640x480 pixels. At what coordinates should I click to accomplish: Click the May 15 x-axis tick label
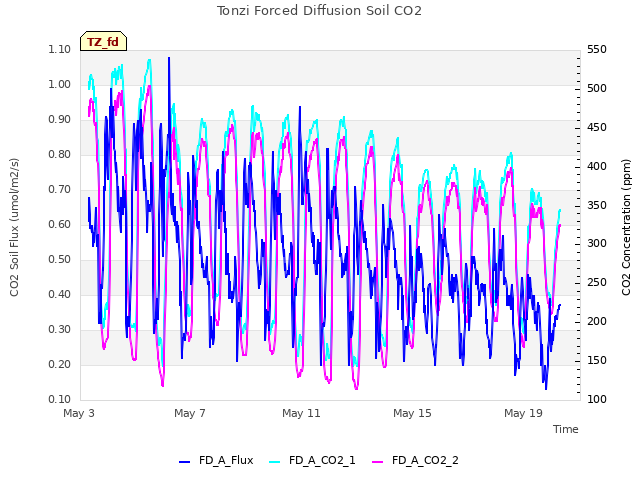pos(412,413)
